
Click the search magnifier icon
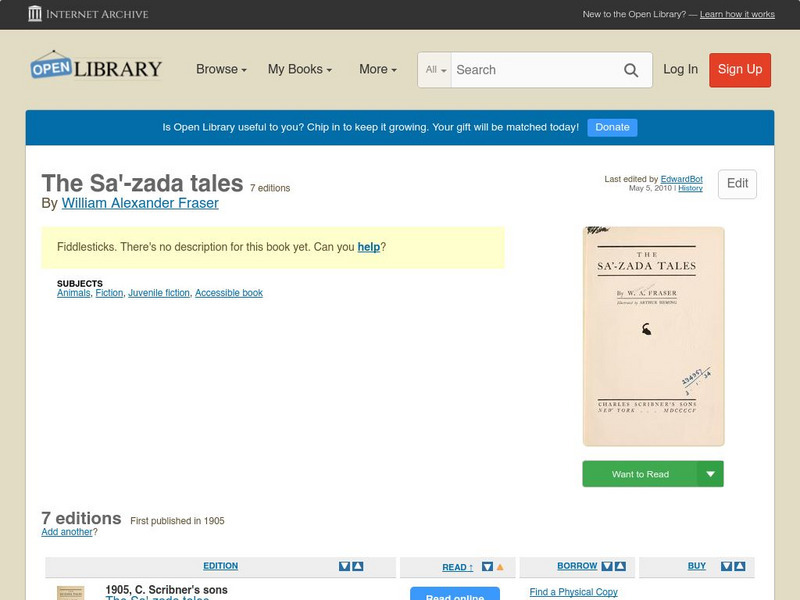pyautogui.click(x=631, y=70)
